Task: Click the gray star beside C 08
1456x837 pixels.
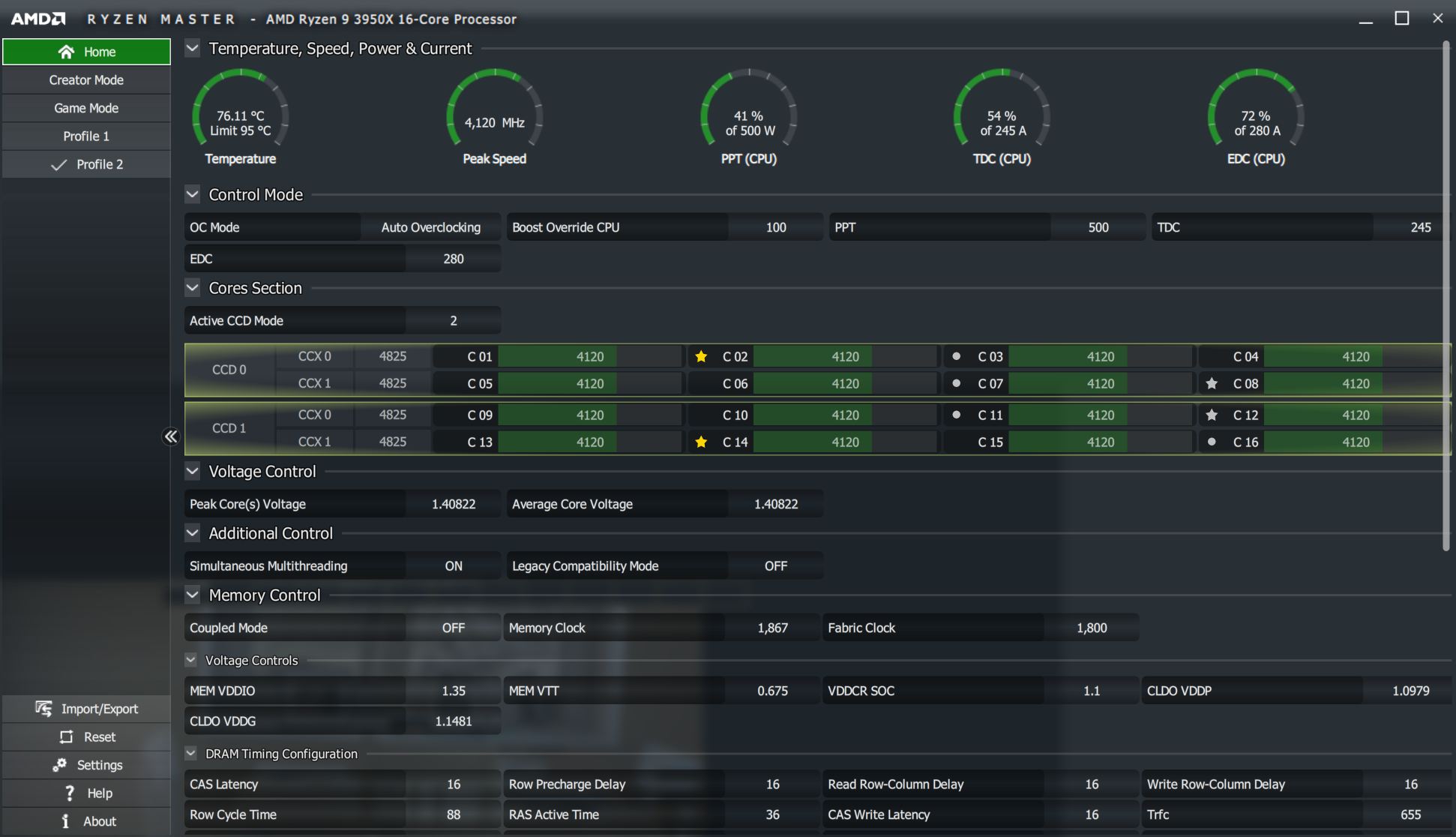Action: point(1212,383)
